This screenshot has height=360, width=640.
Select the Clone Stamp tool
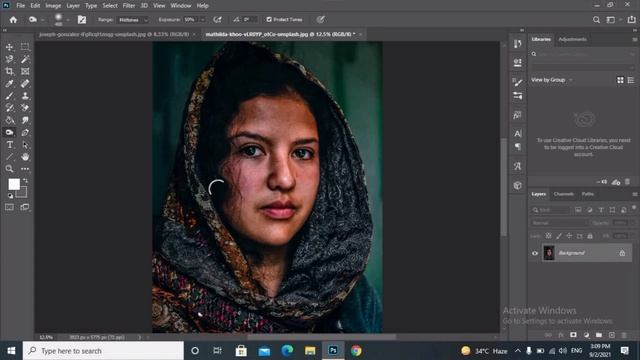pos(25,96)
